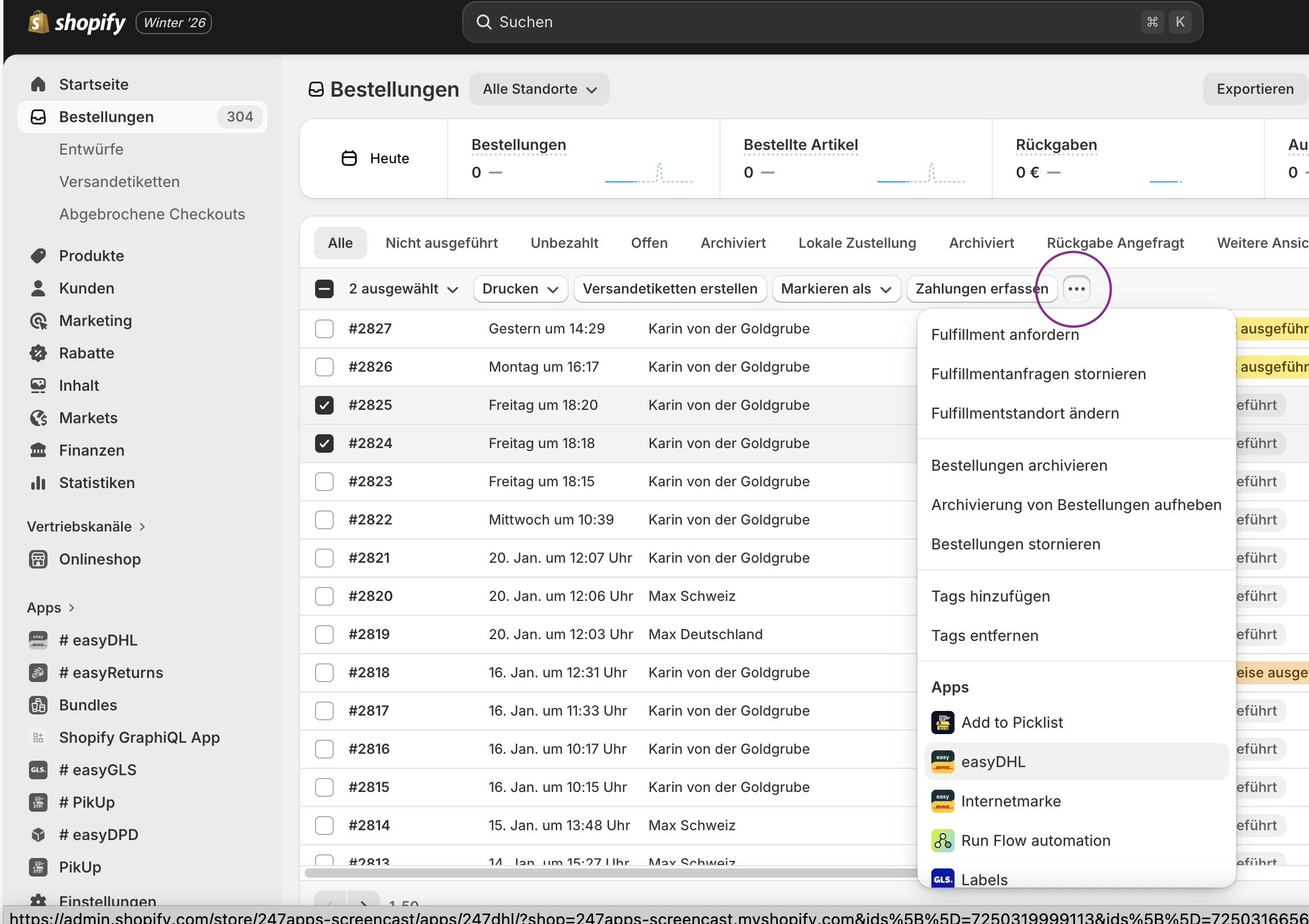Click the Shopify logo icon
The image size is (1309, 924).
click(38, 23)
